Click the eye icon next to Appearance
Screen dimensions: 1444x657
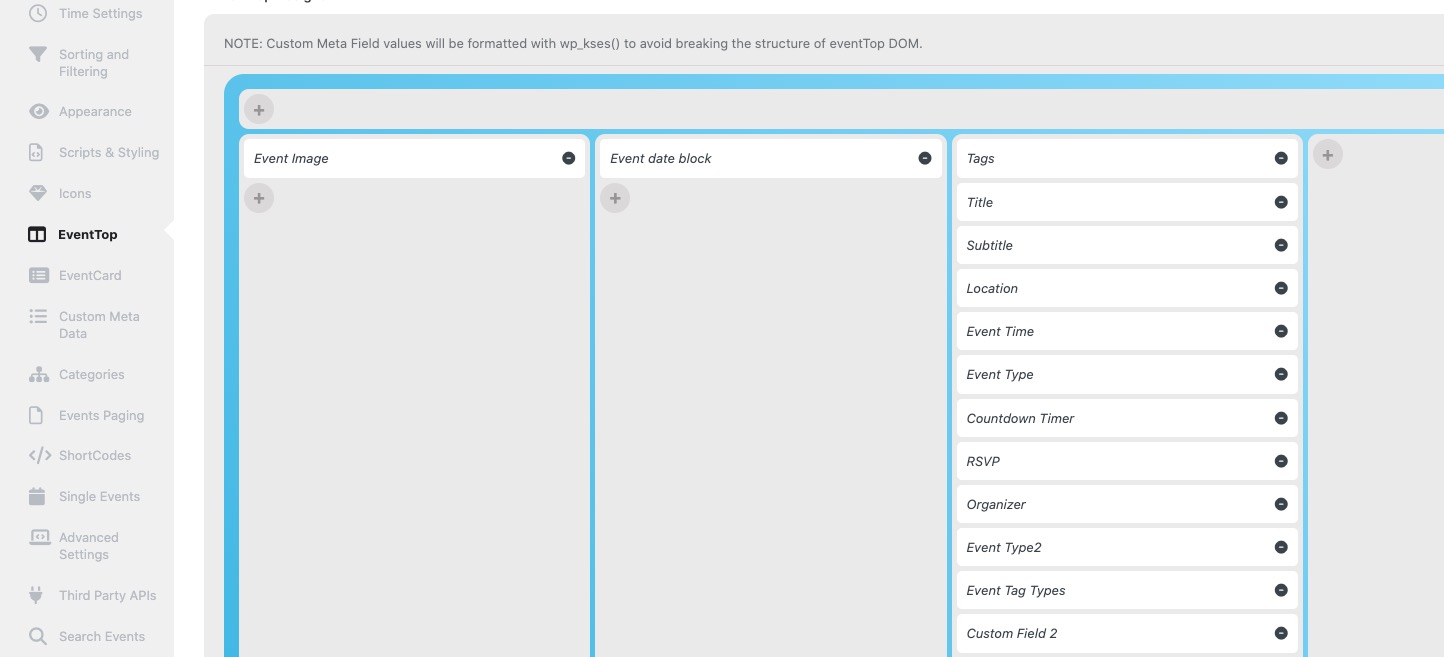[38, 111]
